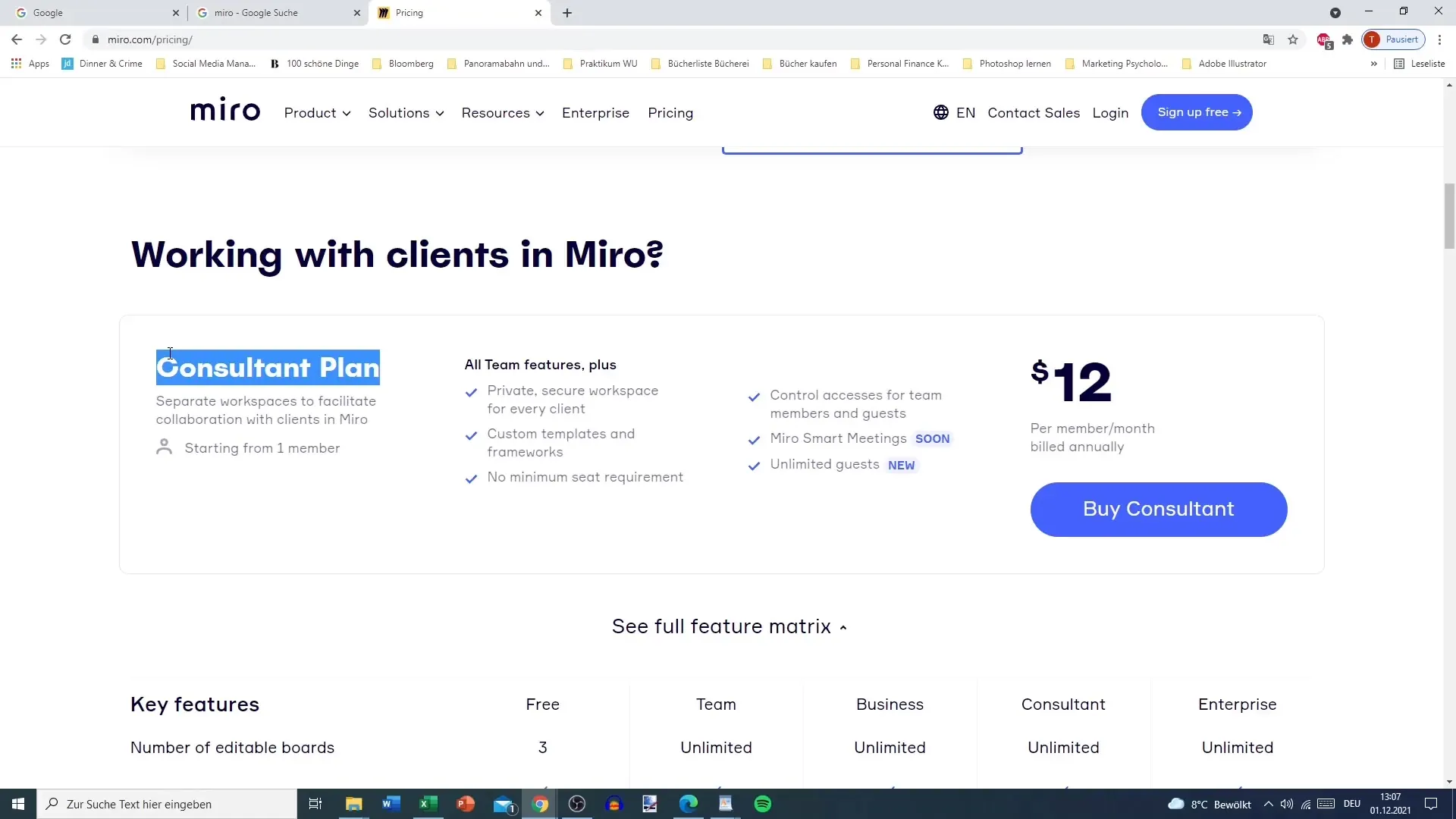Open the Pricing nav link
This screenshot has height=819, width=1456.
(x=670, y=113)
